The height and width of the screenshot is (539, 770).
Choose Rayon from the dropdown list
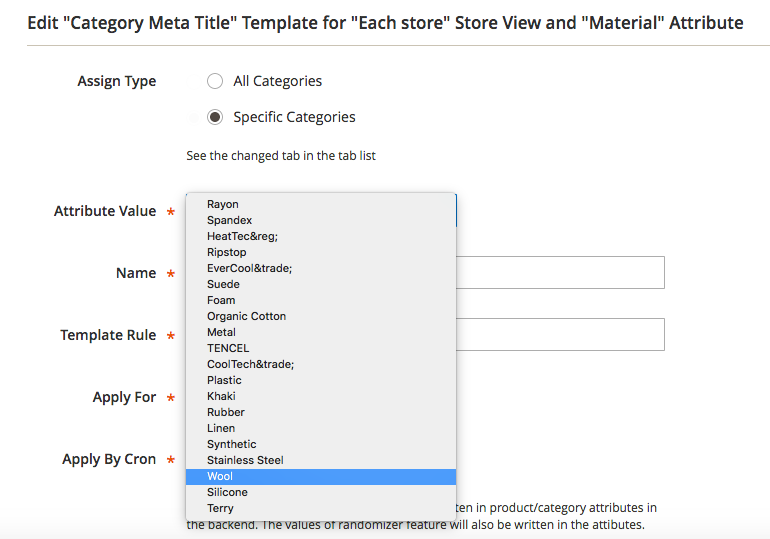[x=223, y=204]
